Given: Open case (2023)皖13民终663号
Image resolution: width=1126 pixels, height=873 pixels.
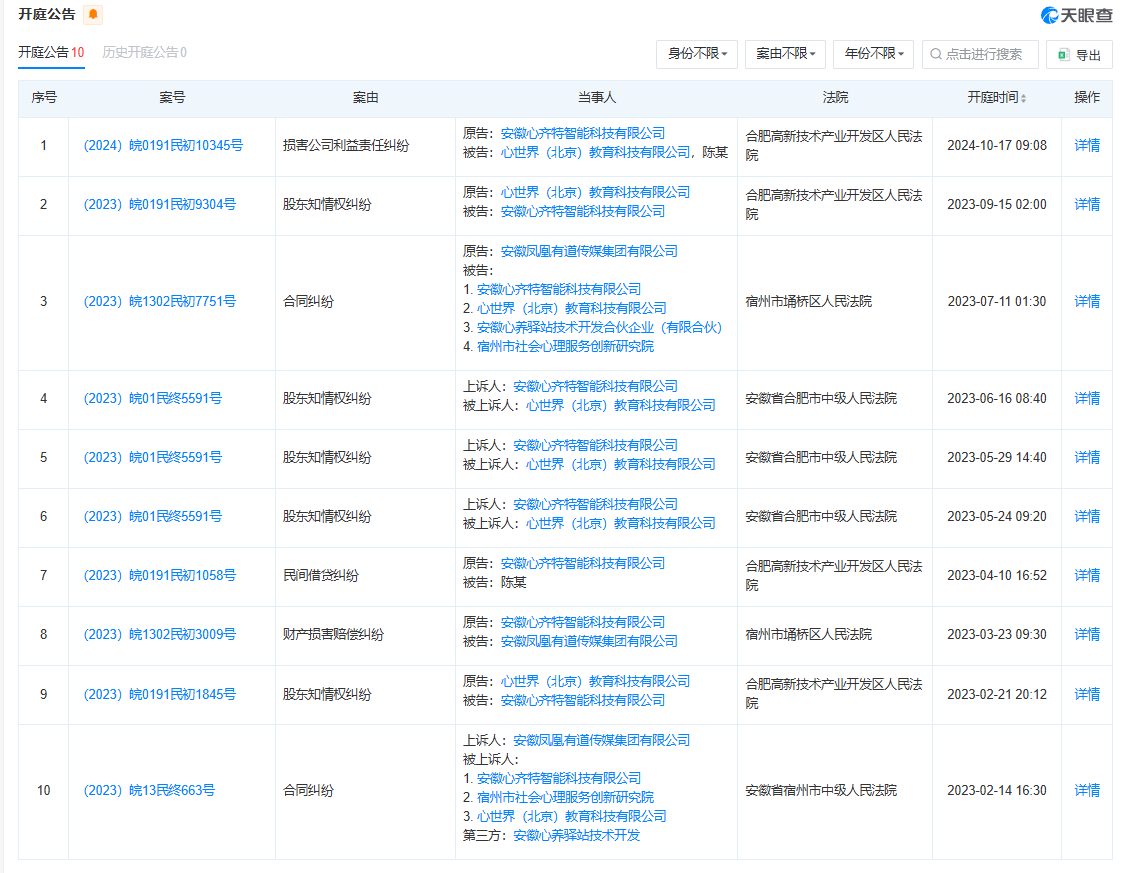Looking at the screenshot, I should point(149,790).
